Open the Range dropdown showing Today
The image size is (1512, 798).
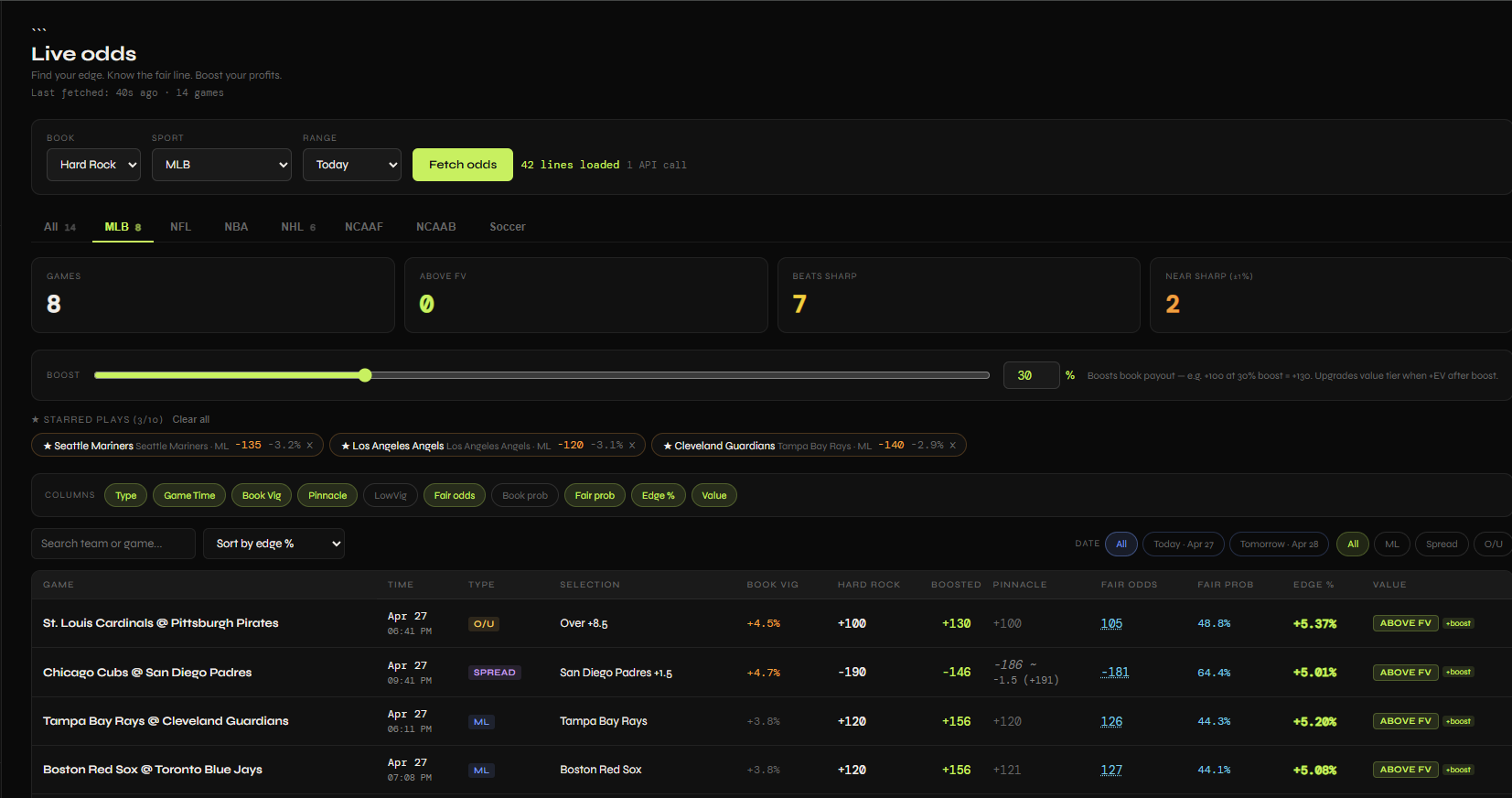[352, 165]
